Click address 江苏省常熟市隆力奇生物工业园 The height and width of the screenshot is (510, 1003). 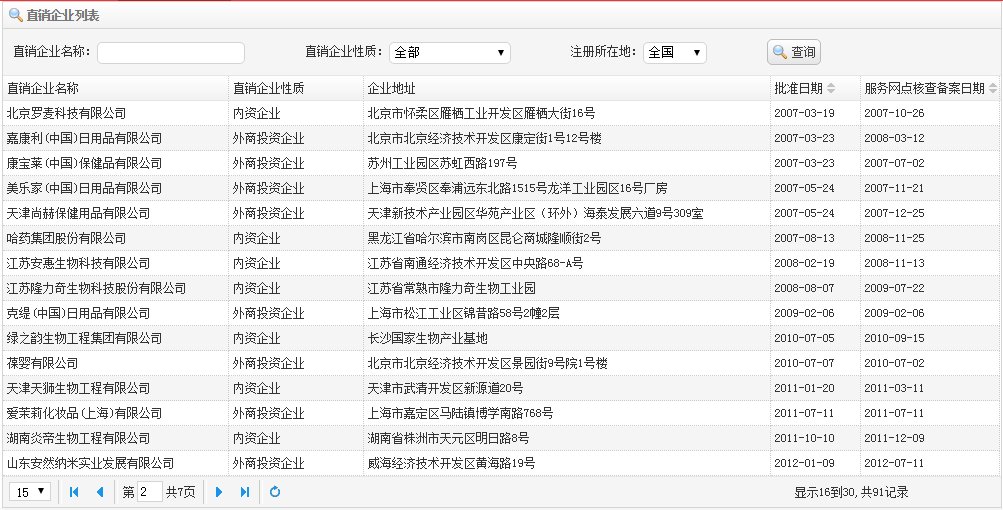tap(452, 288)
